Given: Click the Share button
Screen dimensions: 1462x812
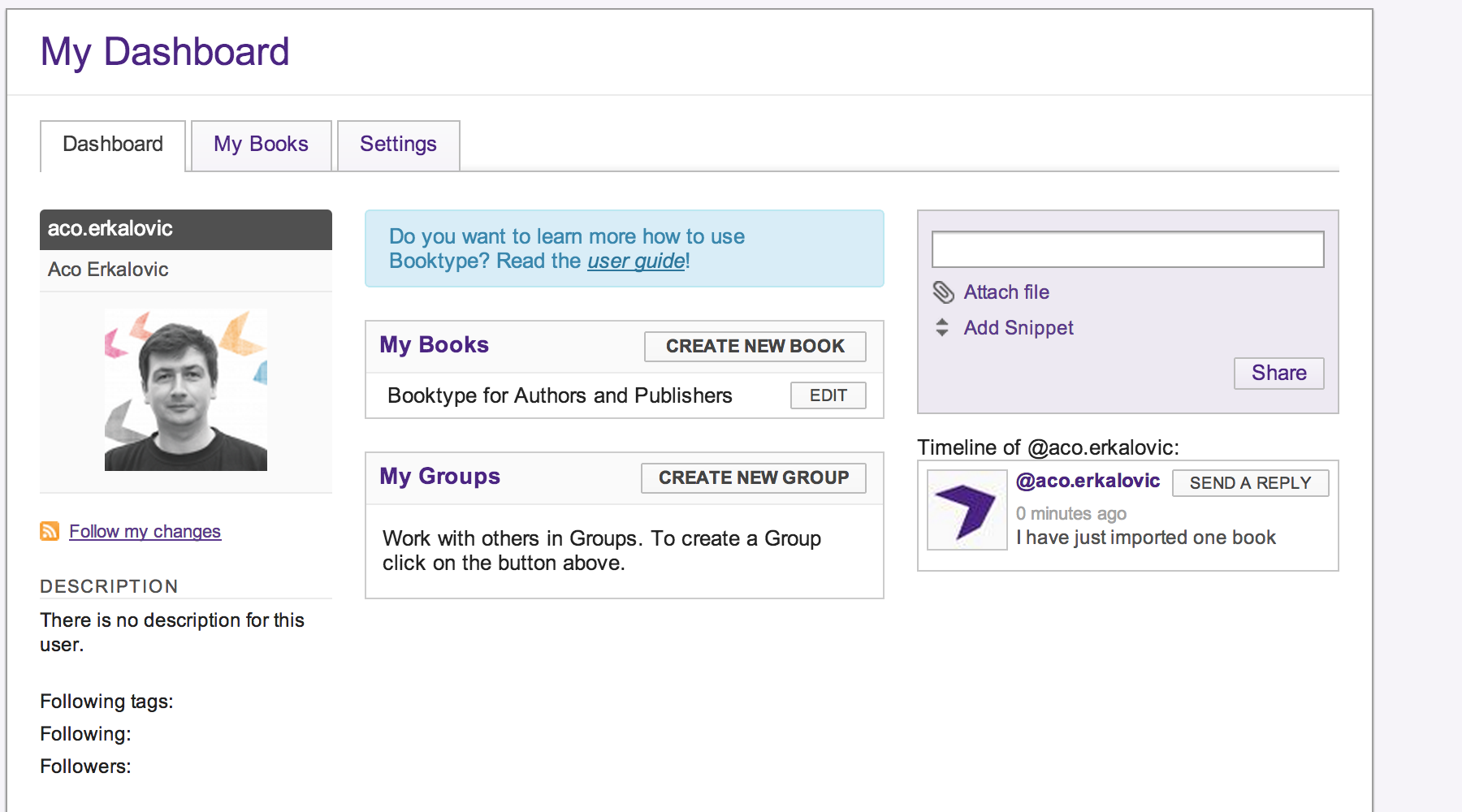Looking at the screenshot, I should pyautogui.click(x=1278, y=373).
